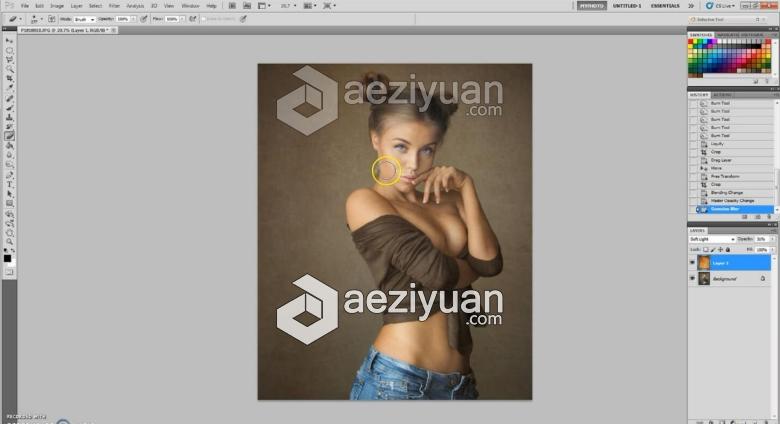Open the Arrange Documents dropdown
Viewport: 780px width, 424px height.
(310, 6)
